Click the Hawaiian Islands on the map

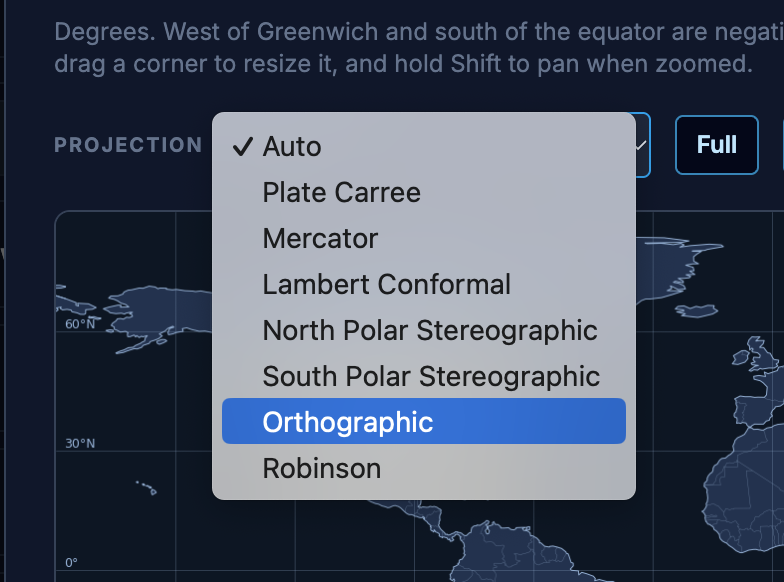click(146, 488)
